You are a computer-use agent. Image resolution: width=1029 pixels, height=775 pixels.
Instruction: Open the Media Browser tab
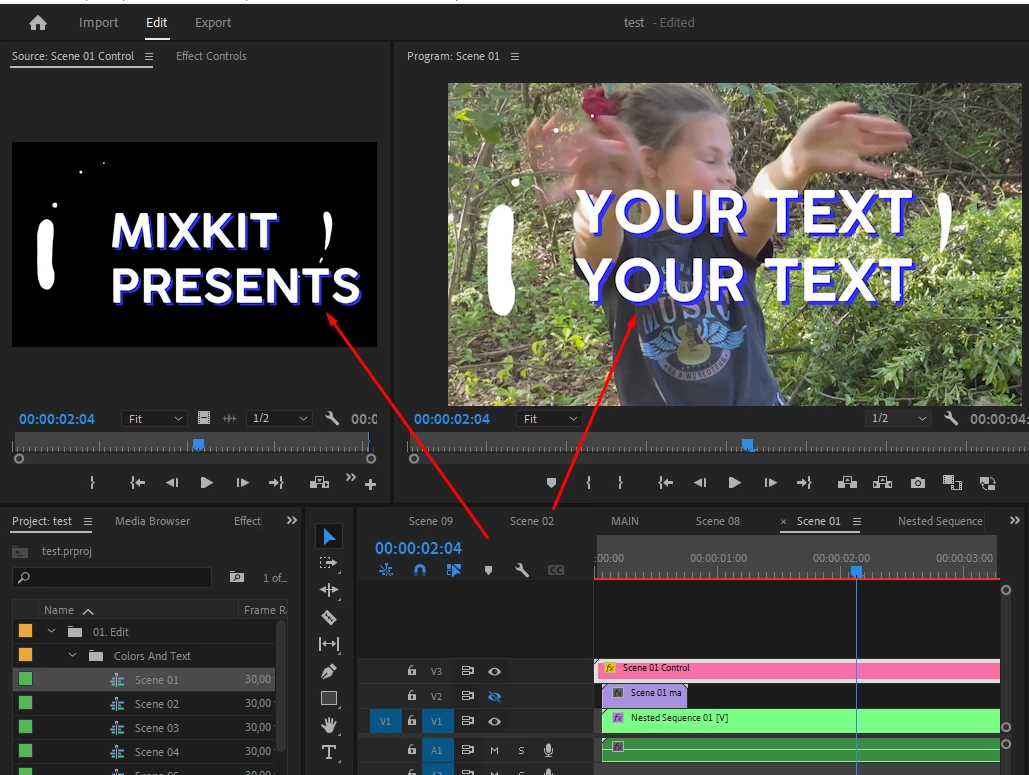(x=152, y=521)
